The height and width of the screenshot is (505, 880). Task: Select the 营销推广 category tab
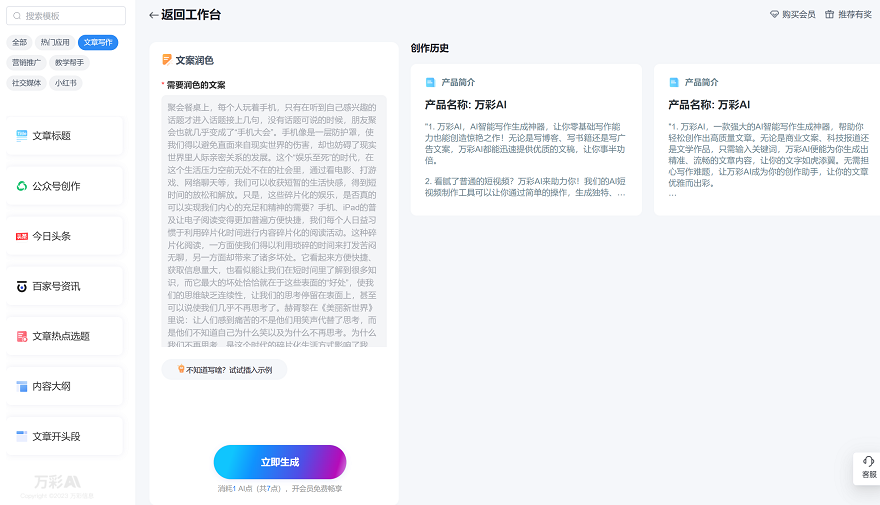click(26, 62)
